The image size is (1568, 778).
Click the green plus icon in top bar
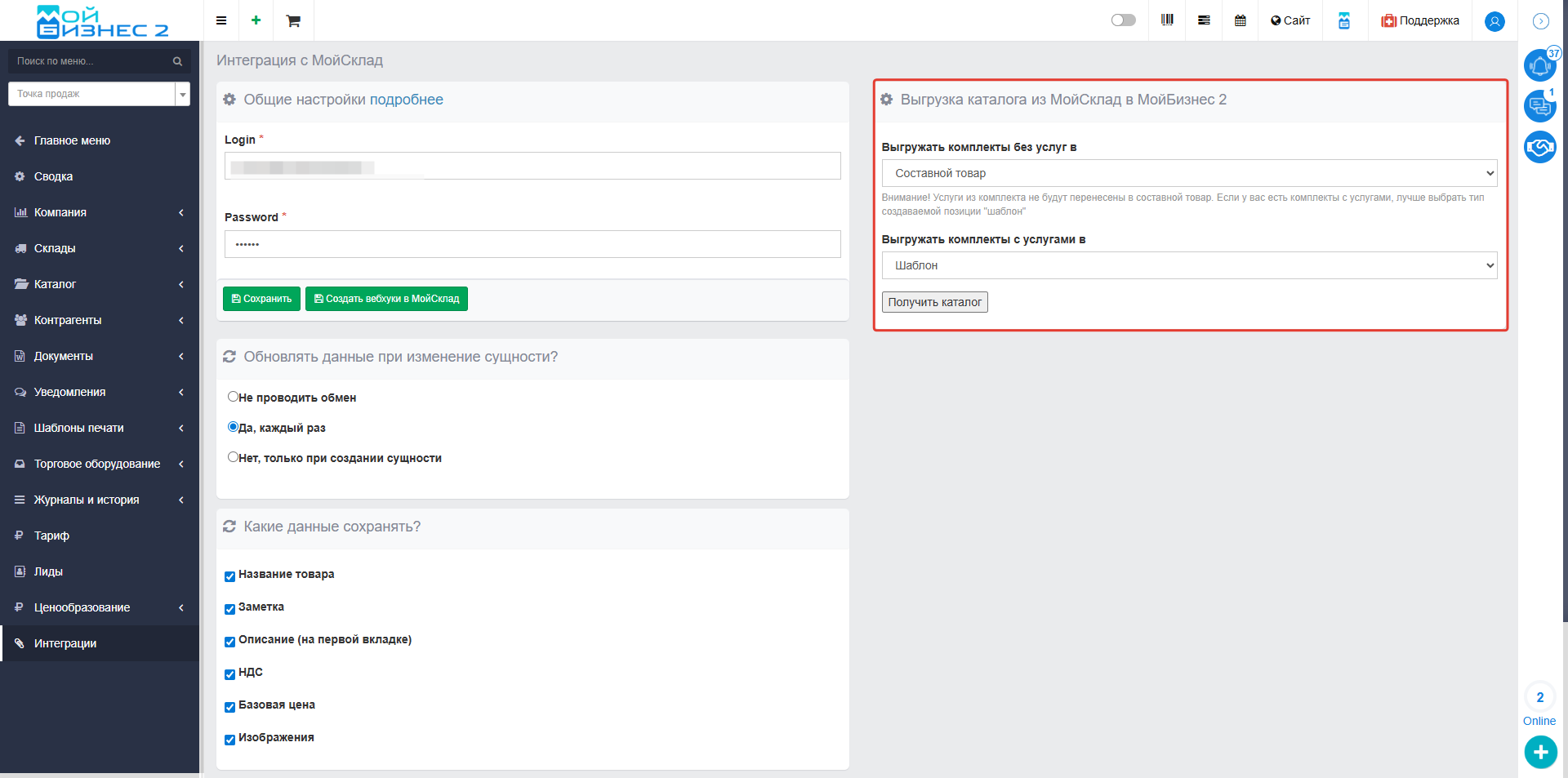pyautogui.click(x=256, y=20)
